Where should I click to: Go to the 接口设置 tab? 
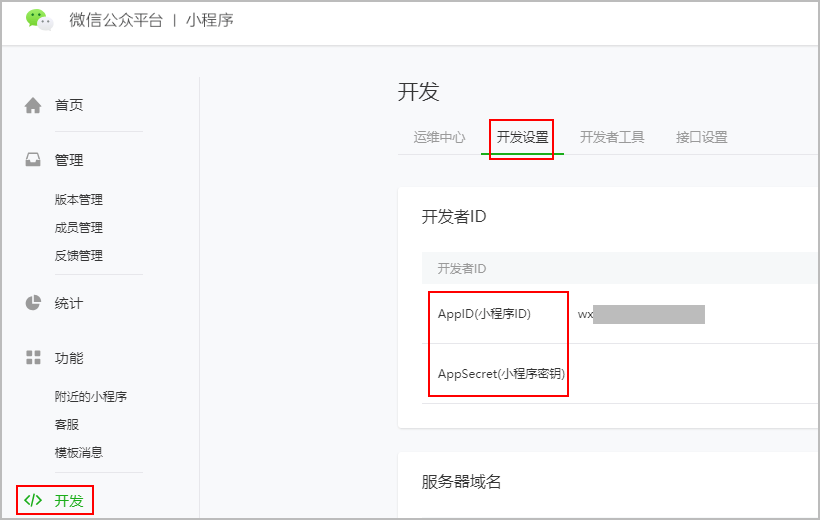pos(701,138)
